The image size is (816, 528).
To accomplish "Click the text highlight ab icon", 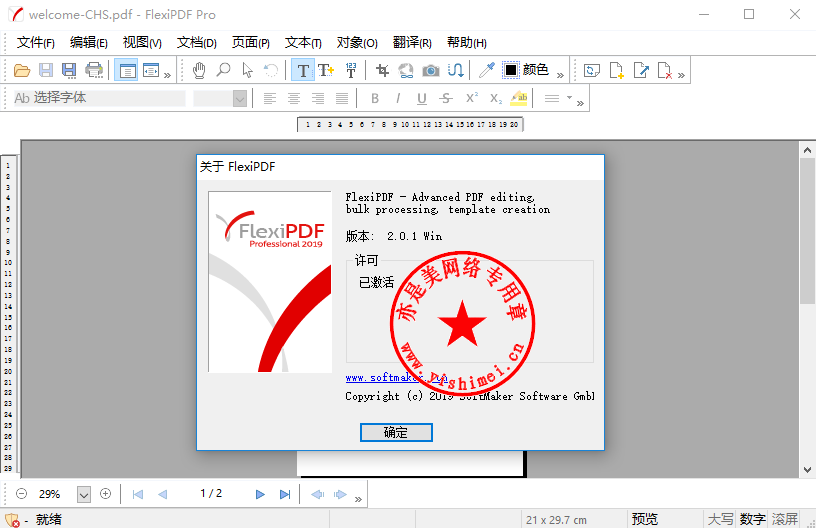I will pyautogui.click(x=519, y=98).
